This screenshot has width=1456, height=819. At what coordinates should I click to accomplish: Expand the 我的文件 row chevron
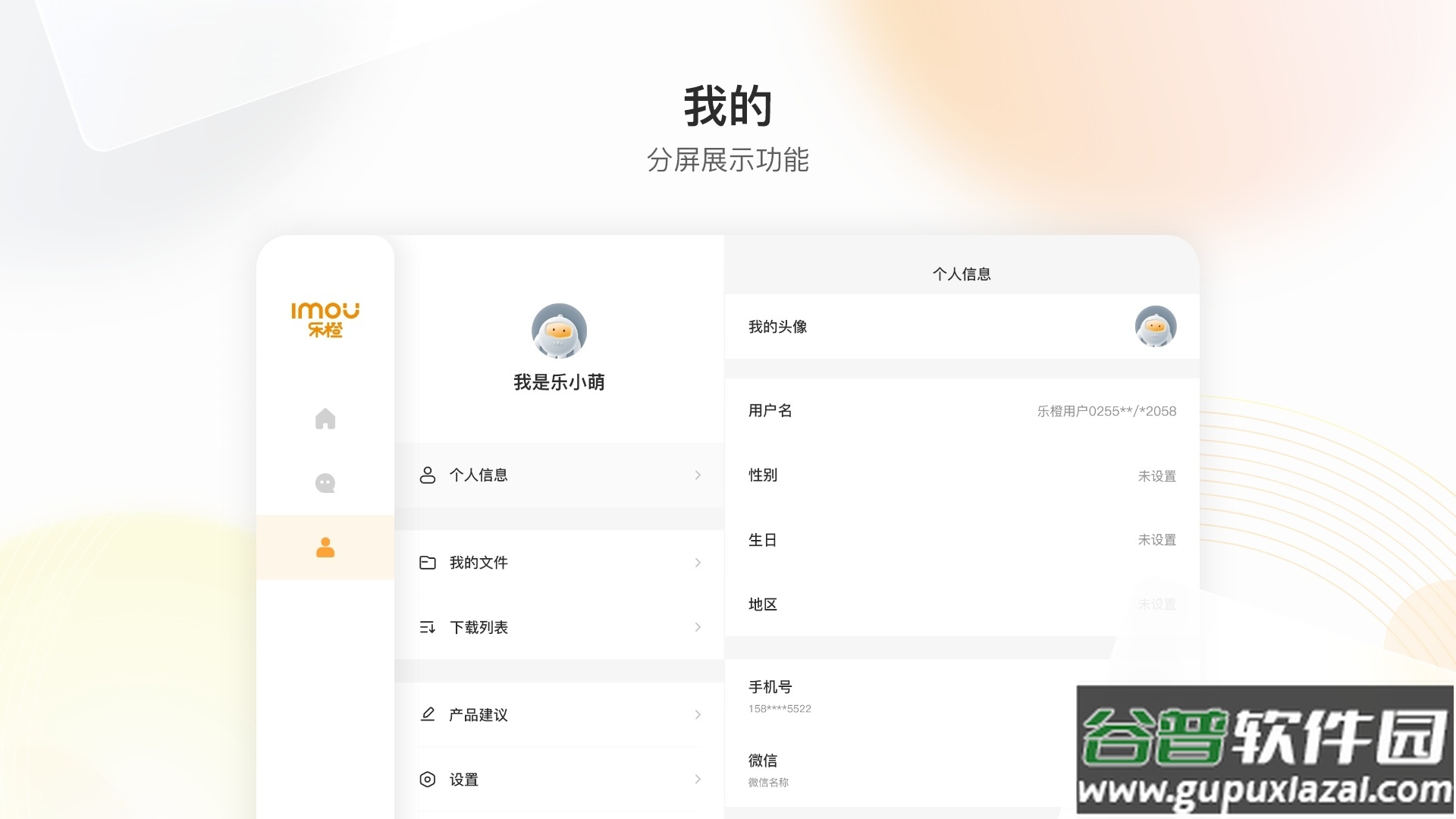pyautogui.click(x=698, y=562)
